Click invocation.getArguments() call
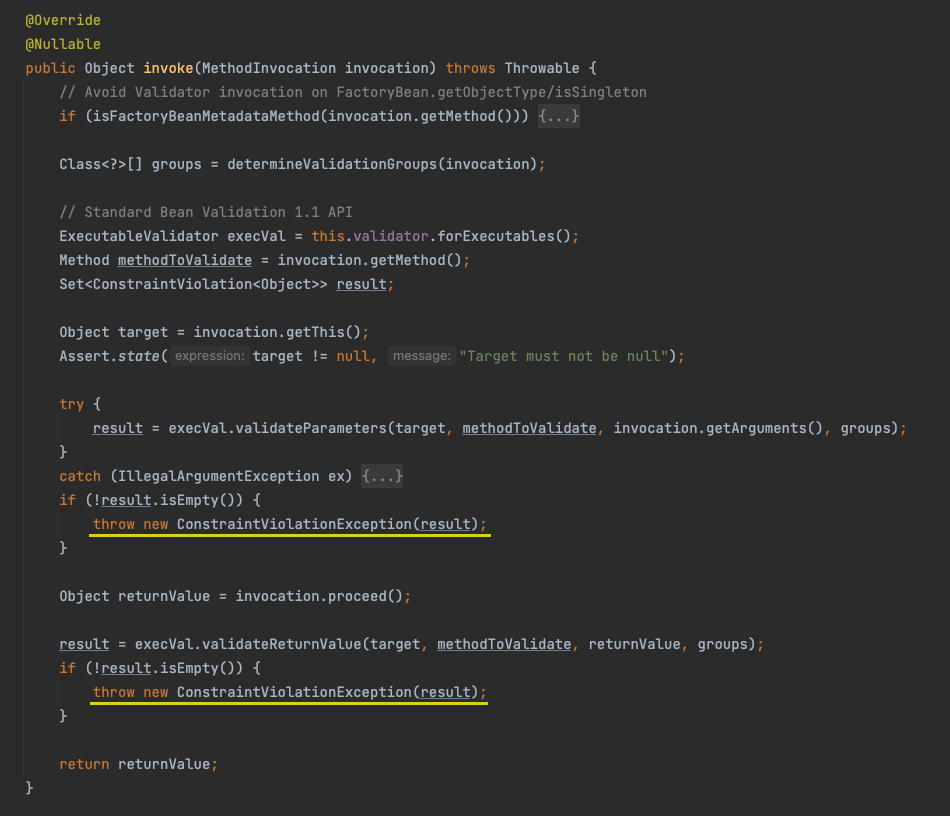This screenshot has height=816, width=950. click(718, 428)
